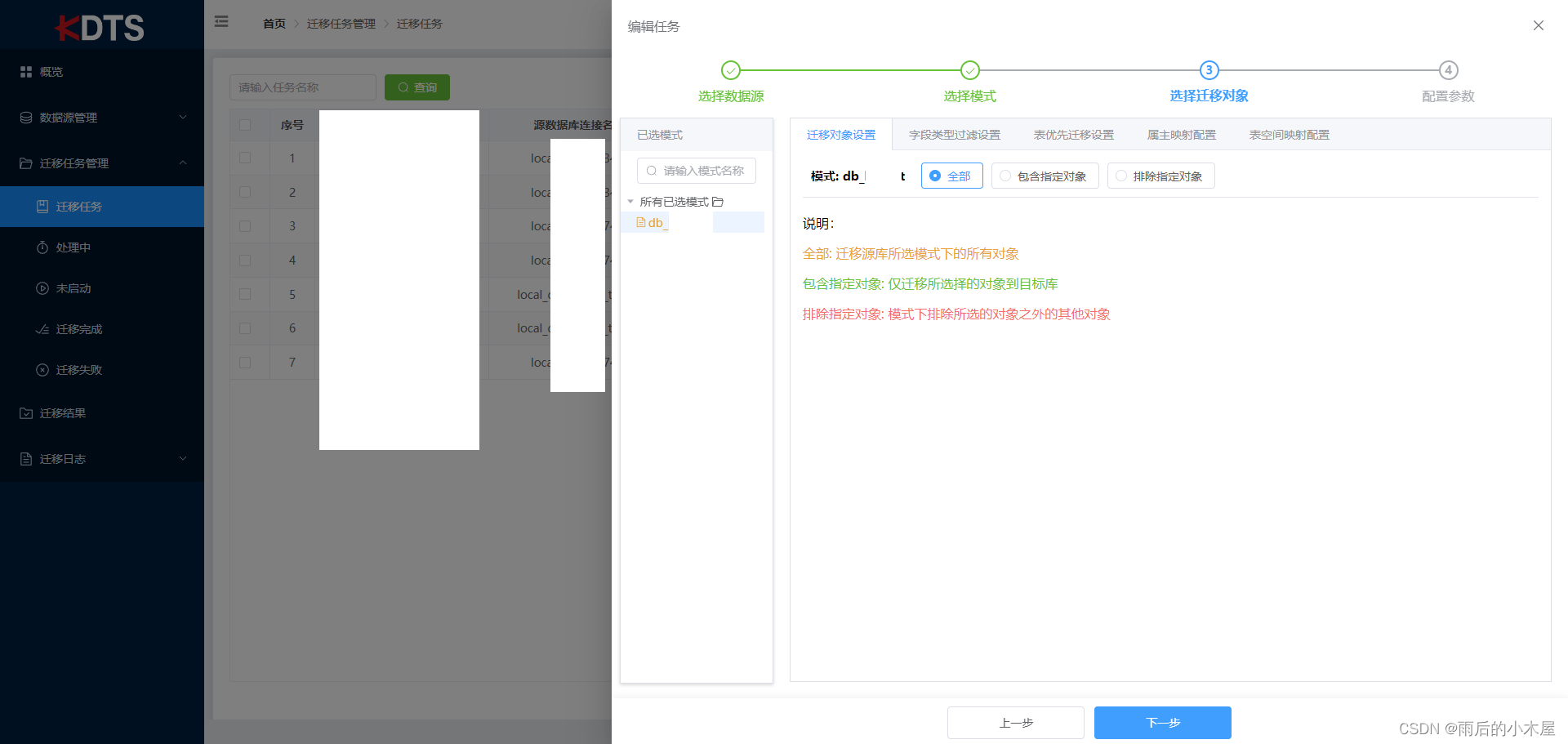Switch to the 迁移对象设置 tab
This screenshot has width=1568, height=744.
pos(841,135)
